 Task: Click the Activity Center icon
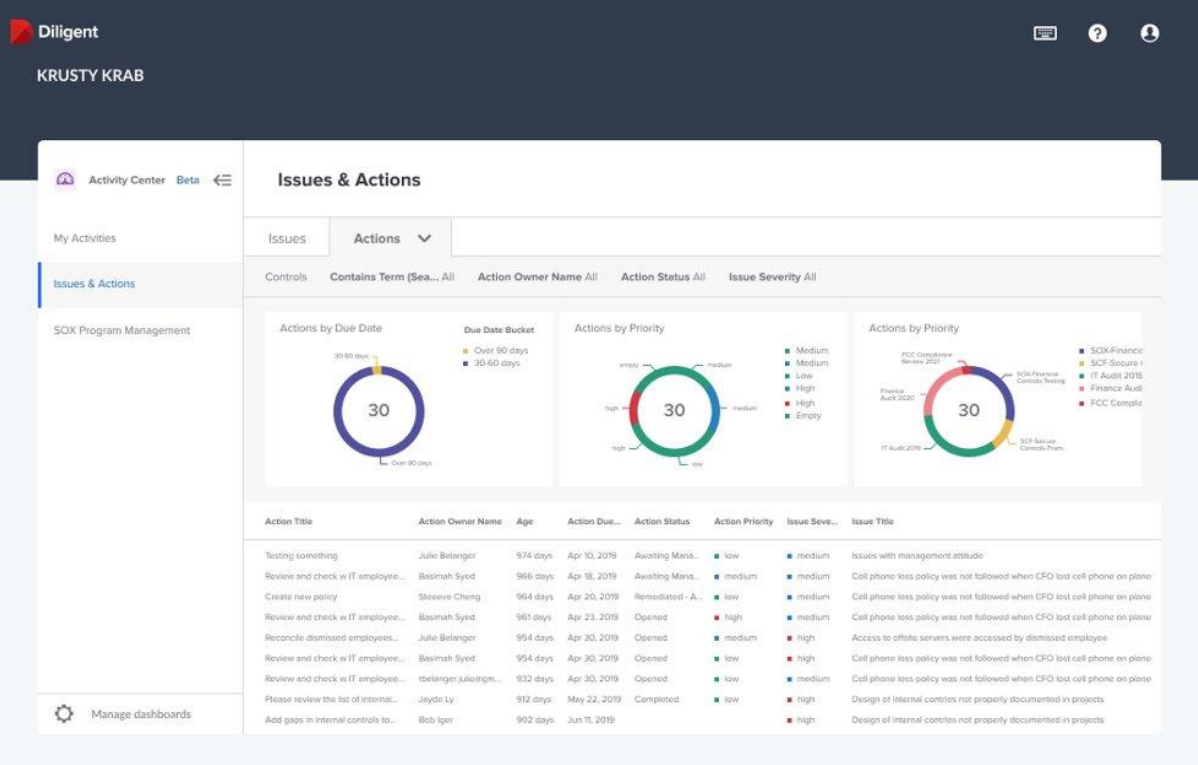(66, 180)
